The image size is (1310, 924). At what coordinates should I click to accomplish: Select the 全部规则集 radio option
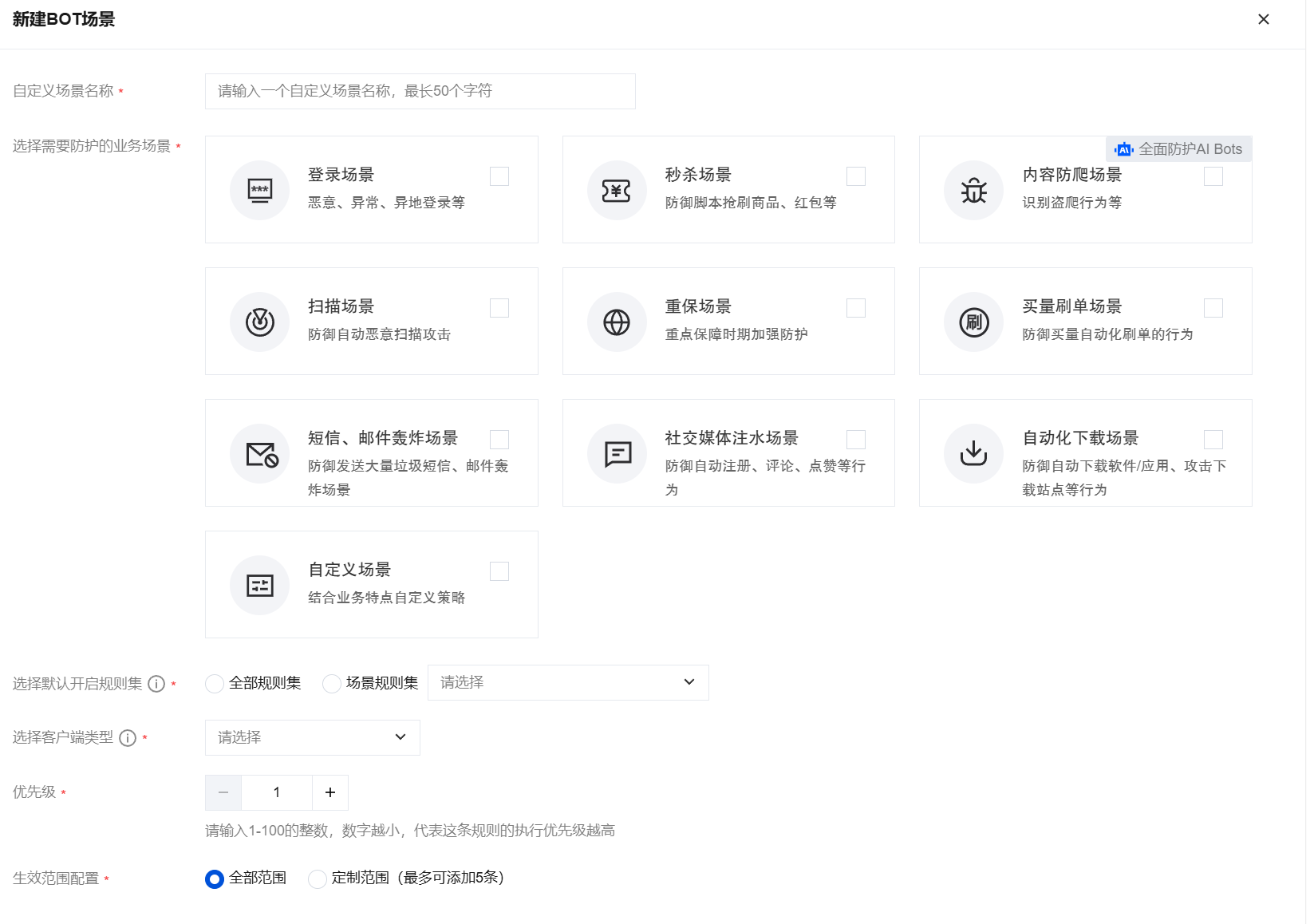pyautogui.click(x=215, y=684)
